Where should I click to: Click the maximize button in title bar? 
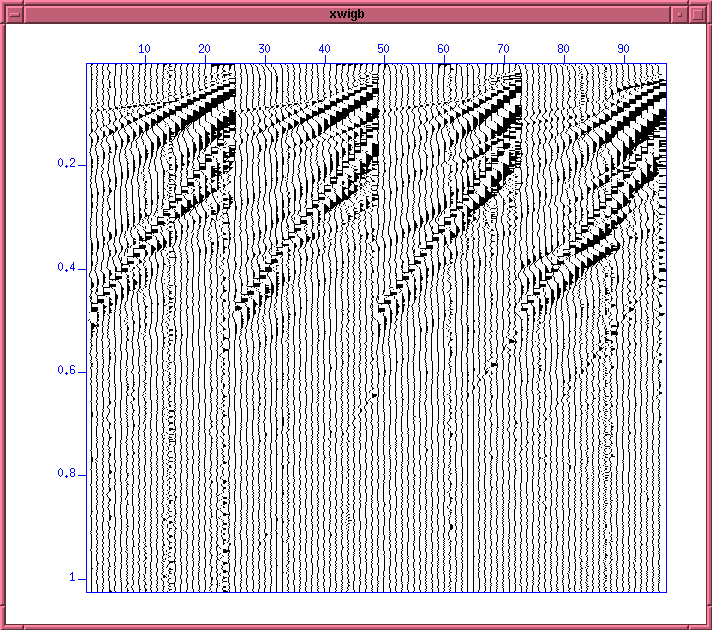pyautogui.click(x=698, y=14)
